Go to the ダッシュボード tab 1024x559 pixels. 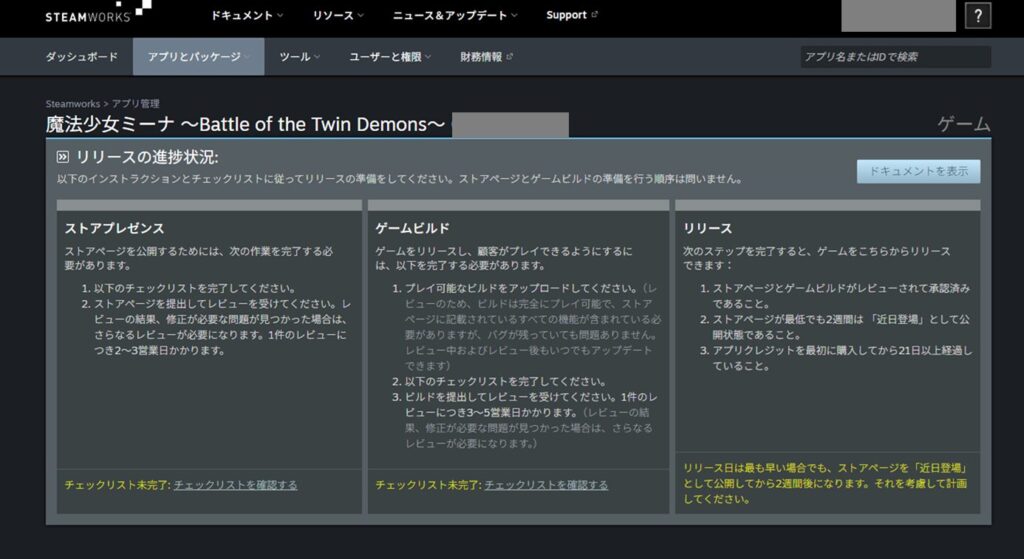[81, 57]
